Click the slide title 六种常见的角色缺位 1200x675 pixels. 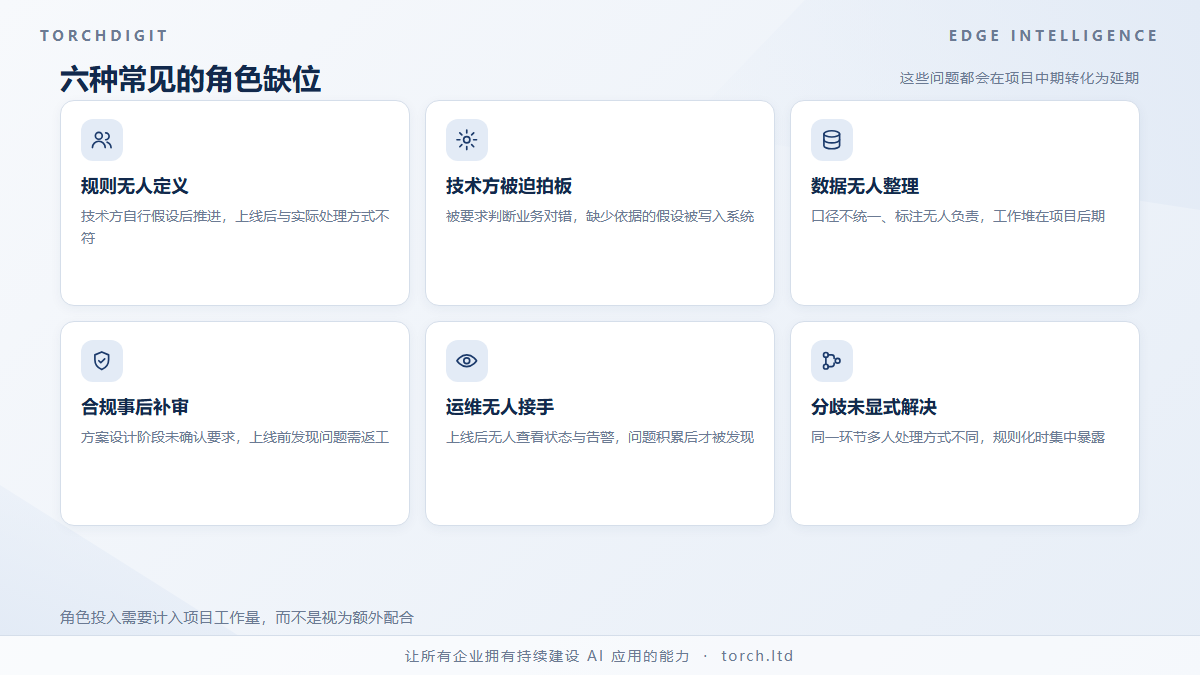click(191, 80)
